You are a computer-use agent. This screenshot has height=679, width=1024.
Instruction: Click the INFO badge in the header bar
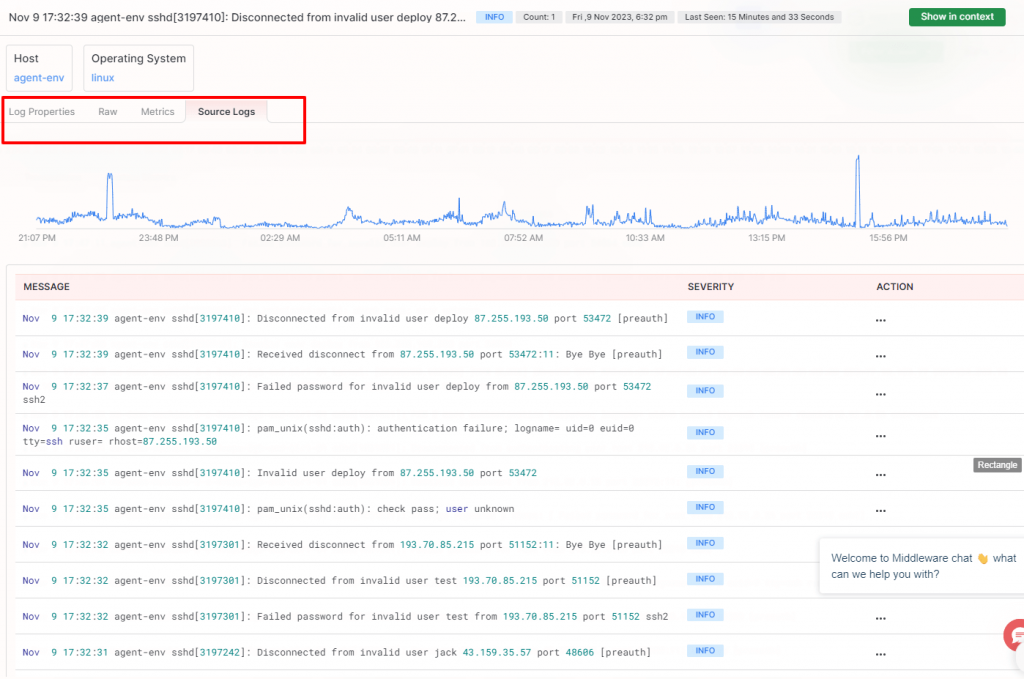pyautogui.click(x=494, y=17)
